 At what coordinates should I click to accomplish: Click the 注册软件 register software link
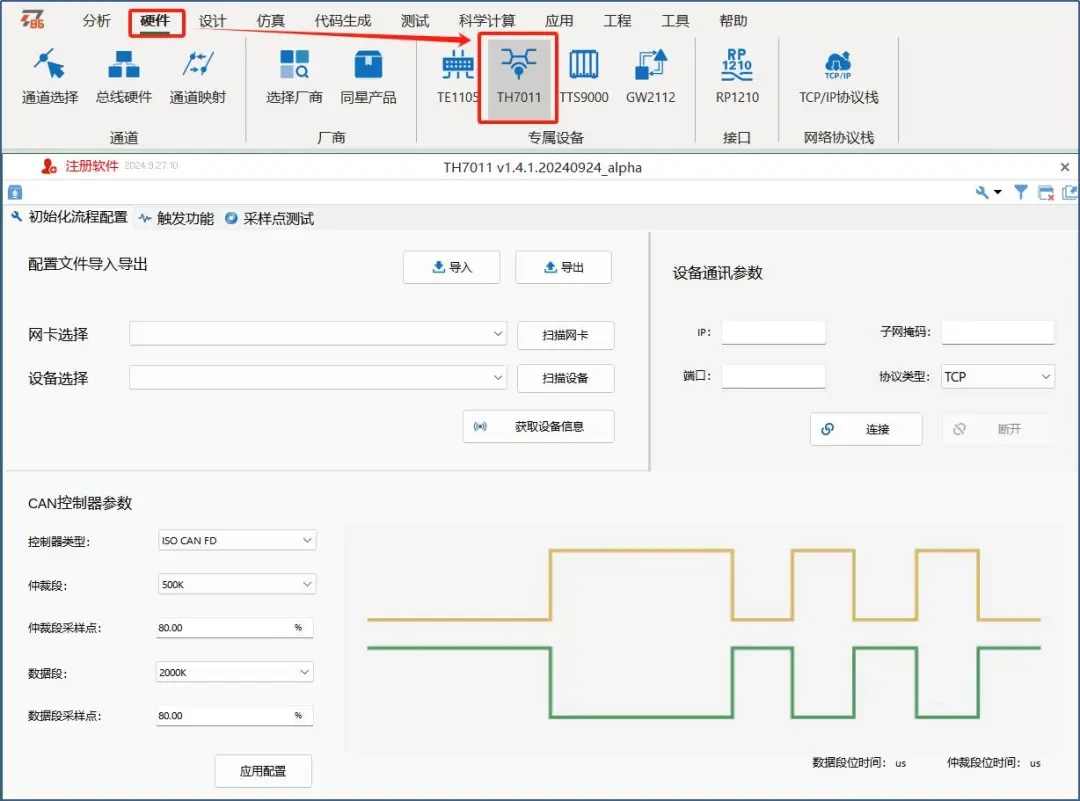[x=92, y=166]
